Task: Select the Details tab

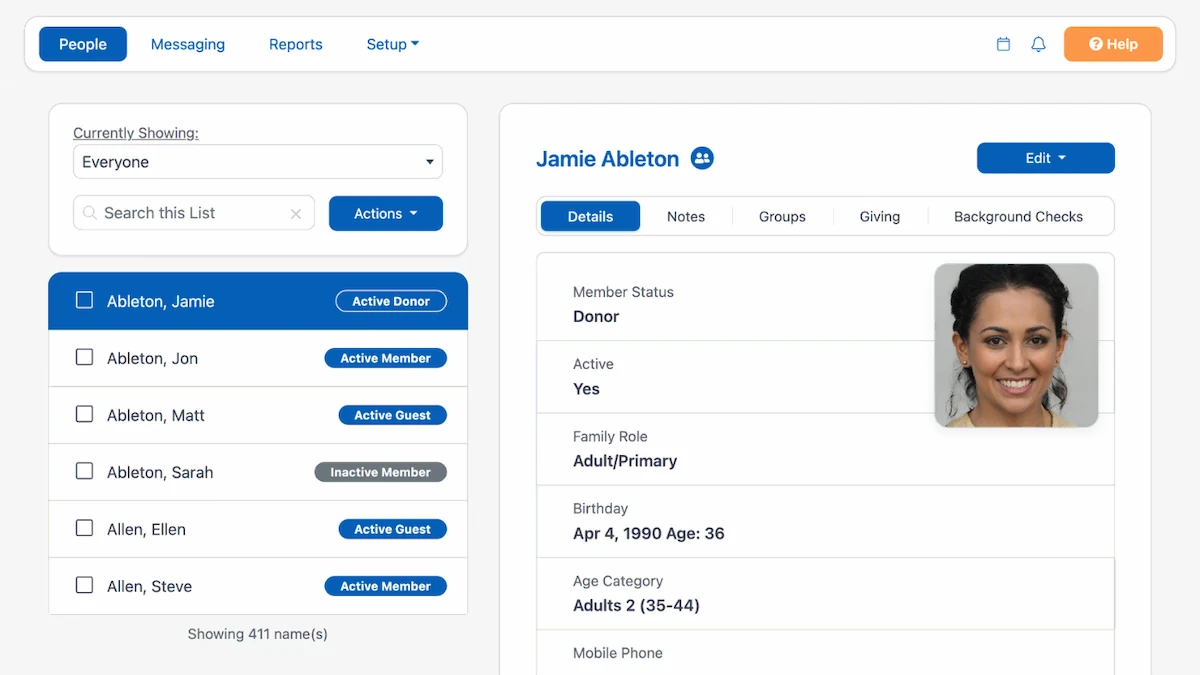Action: (x=590, y=216)
